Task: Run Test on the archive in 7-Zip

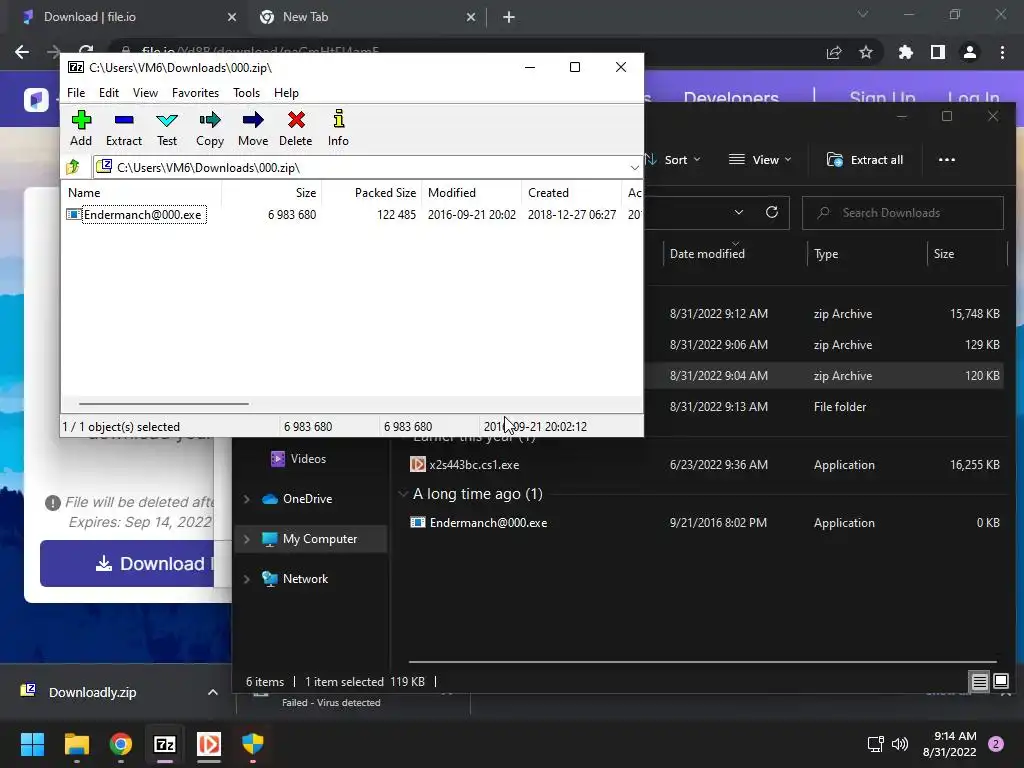Action: [x=167, y=129]
